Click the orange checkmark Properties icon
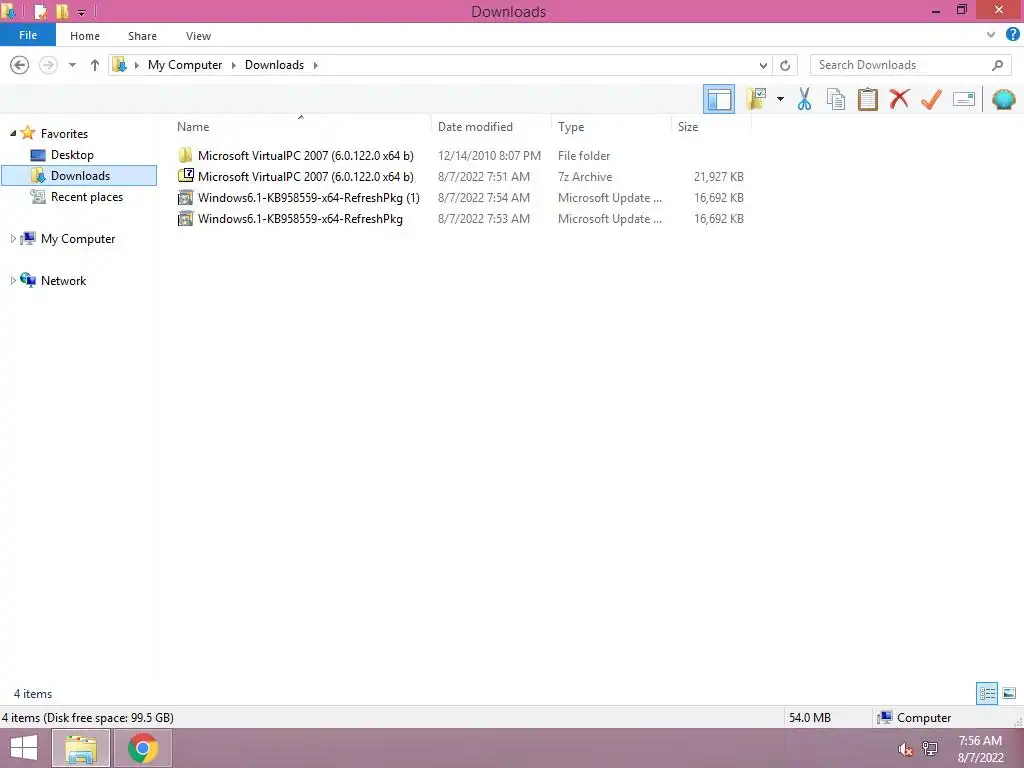The height and width of the screenshot is (768, 1024). point(931,99)
